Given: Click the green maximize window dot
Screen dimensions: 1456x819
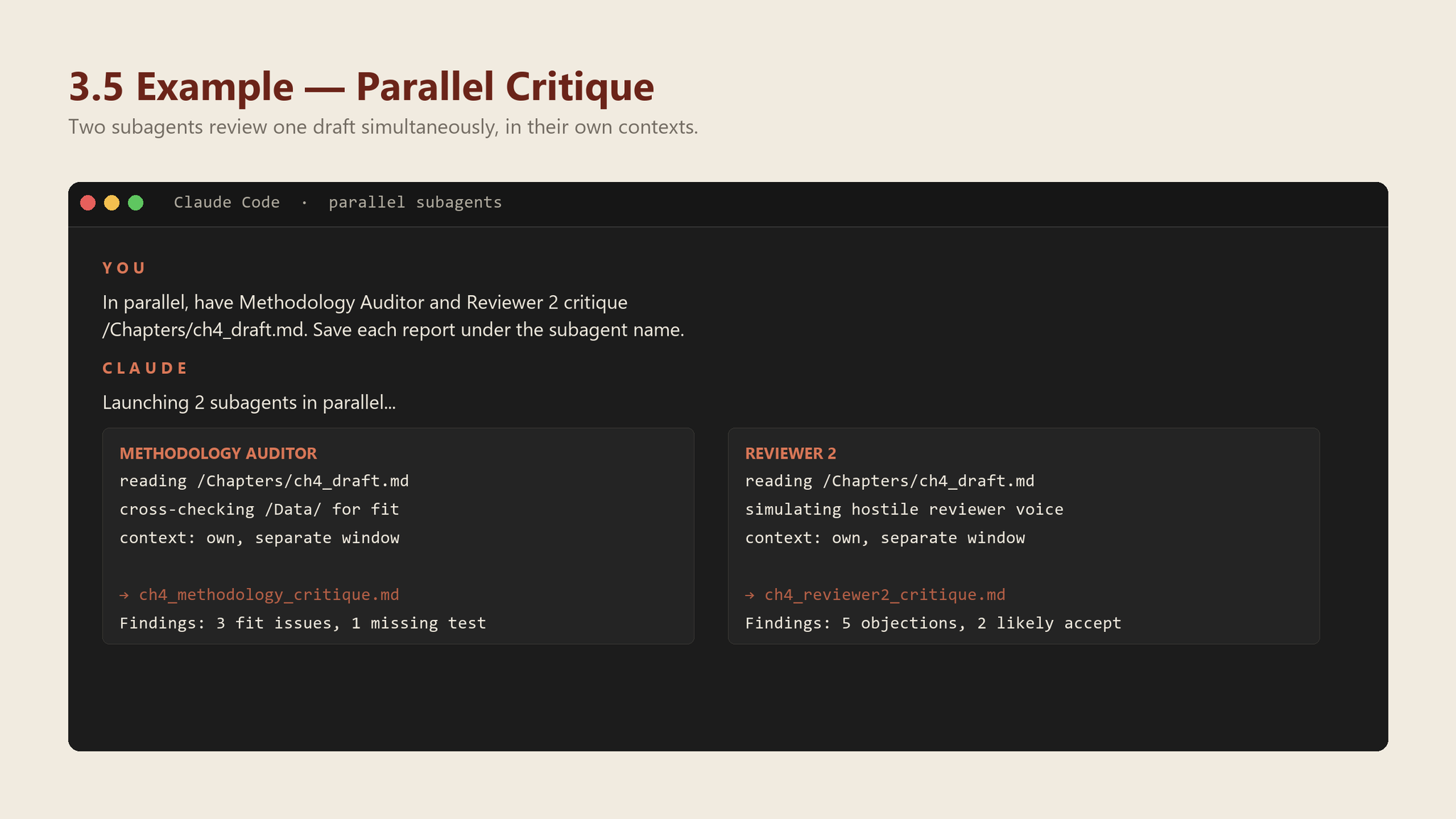Looking at the screenshot, I should point(136,203).
